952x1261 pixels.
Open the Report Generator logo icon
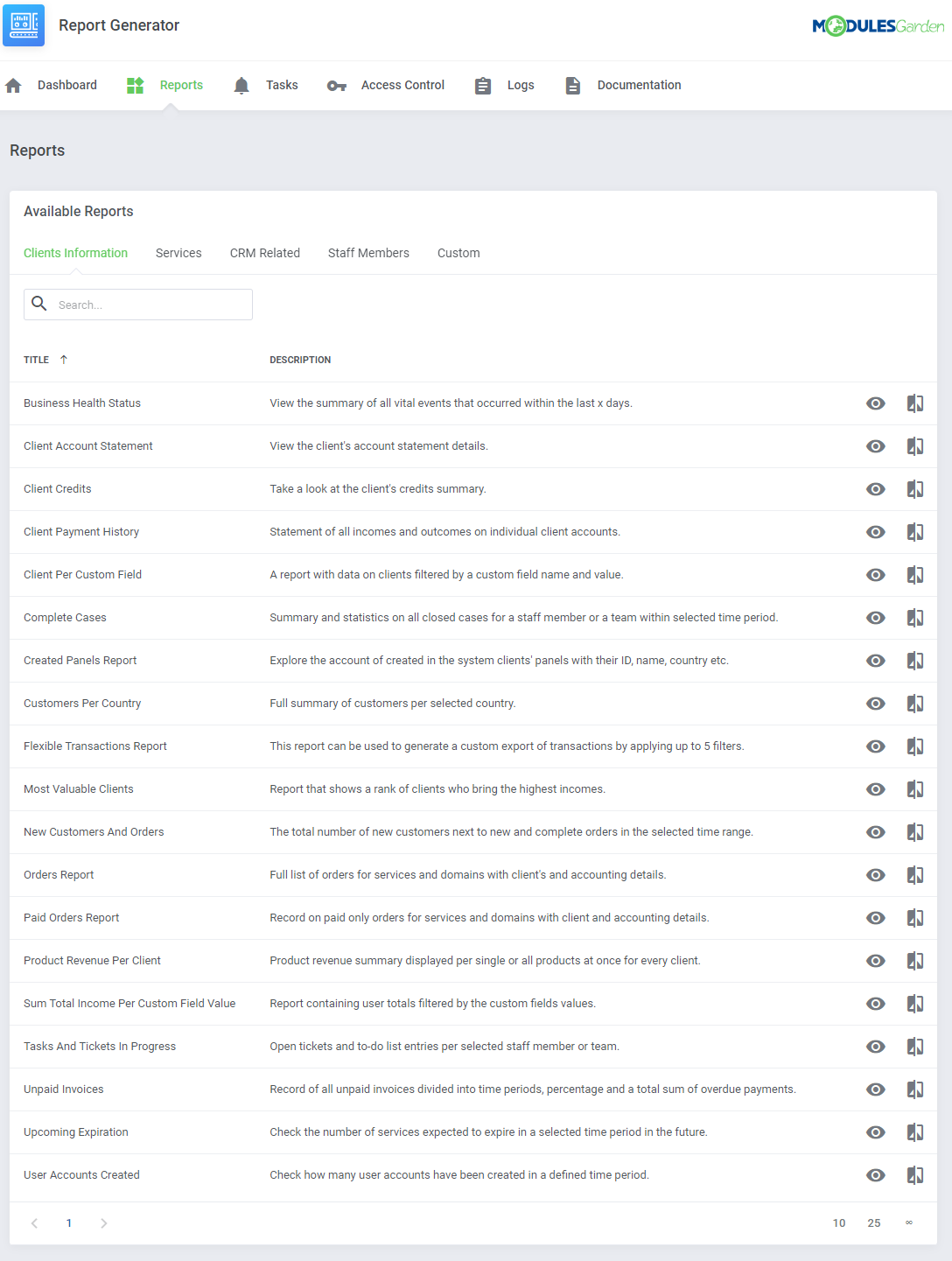coord(24,25)
